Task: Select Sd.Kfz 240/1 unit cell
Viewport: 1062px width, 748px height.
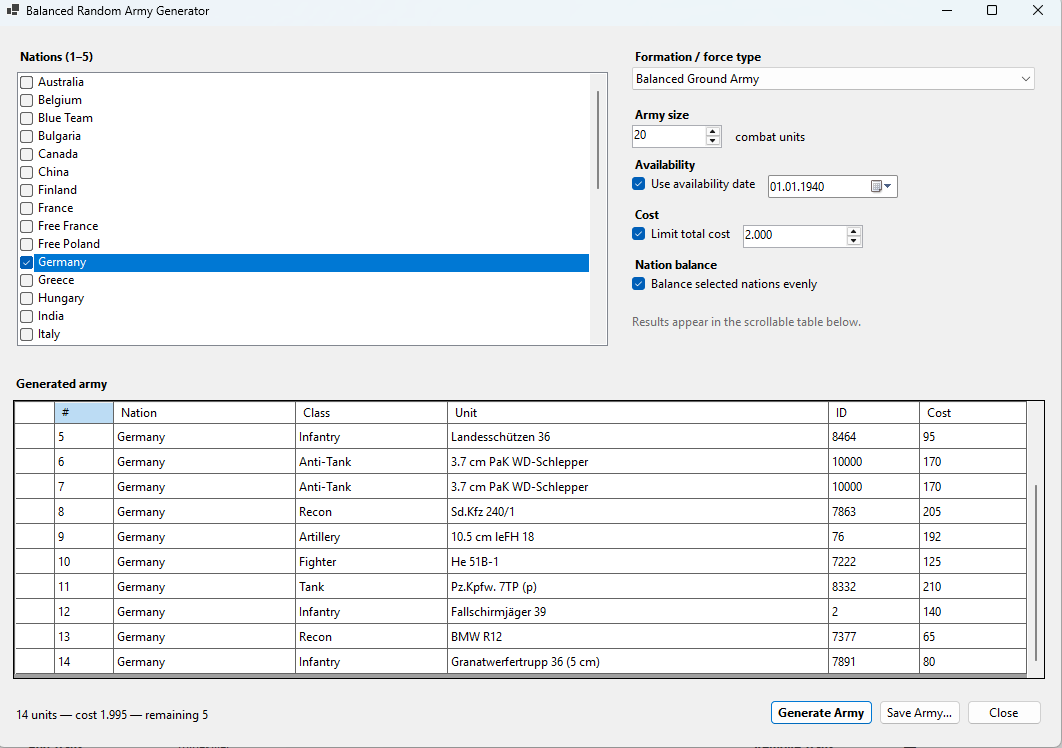Action: tap(638, 512)
